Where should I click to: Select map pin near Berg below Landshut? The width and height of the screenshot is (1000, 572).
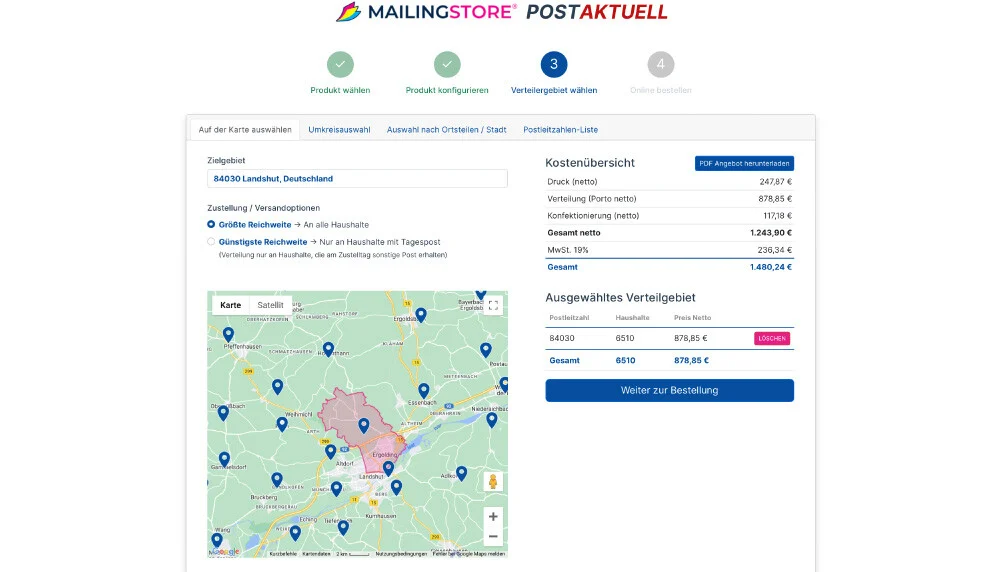396,488
